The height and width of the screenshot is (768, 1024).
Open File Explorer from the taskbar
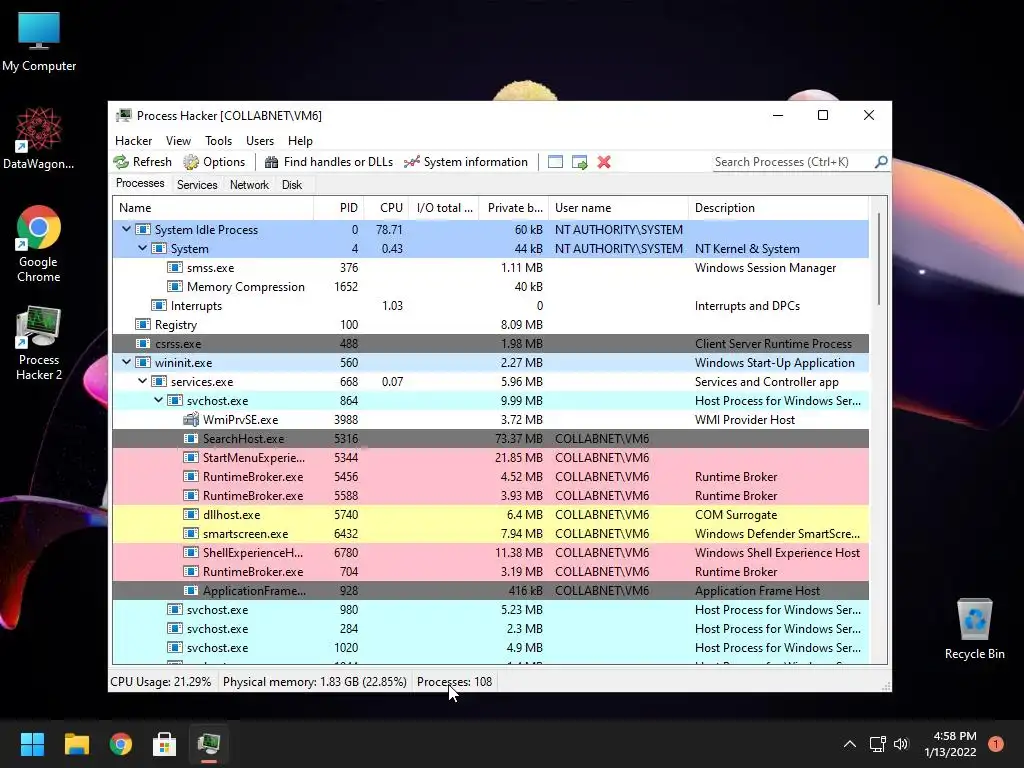pyautogui.click(x=76, y=743)
